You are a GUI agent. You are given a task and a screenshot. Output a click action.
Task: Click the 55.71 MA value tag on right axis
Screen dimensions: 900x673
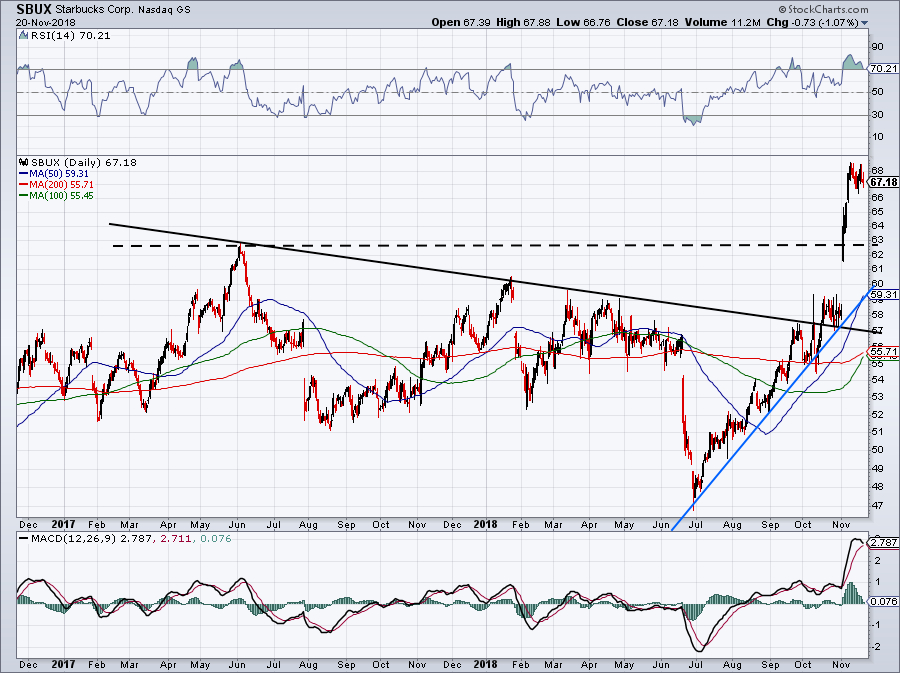point(883,351)
